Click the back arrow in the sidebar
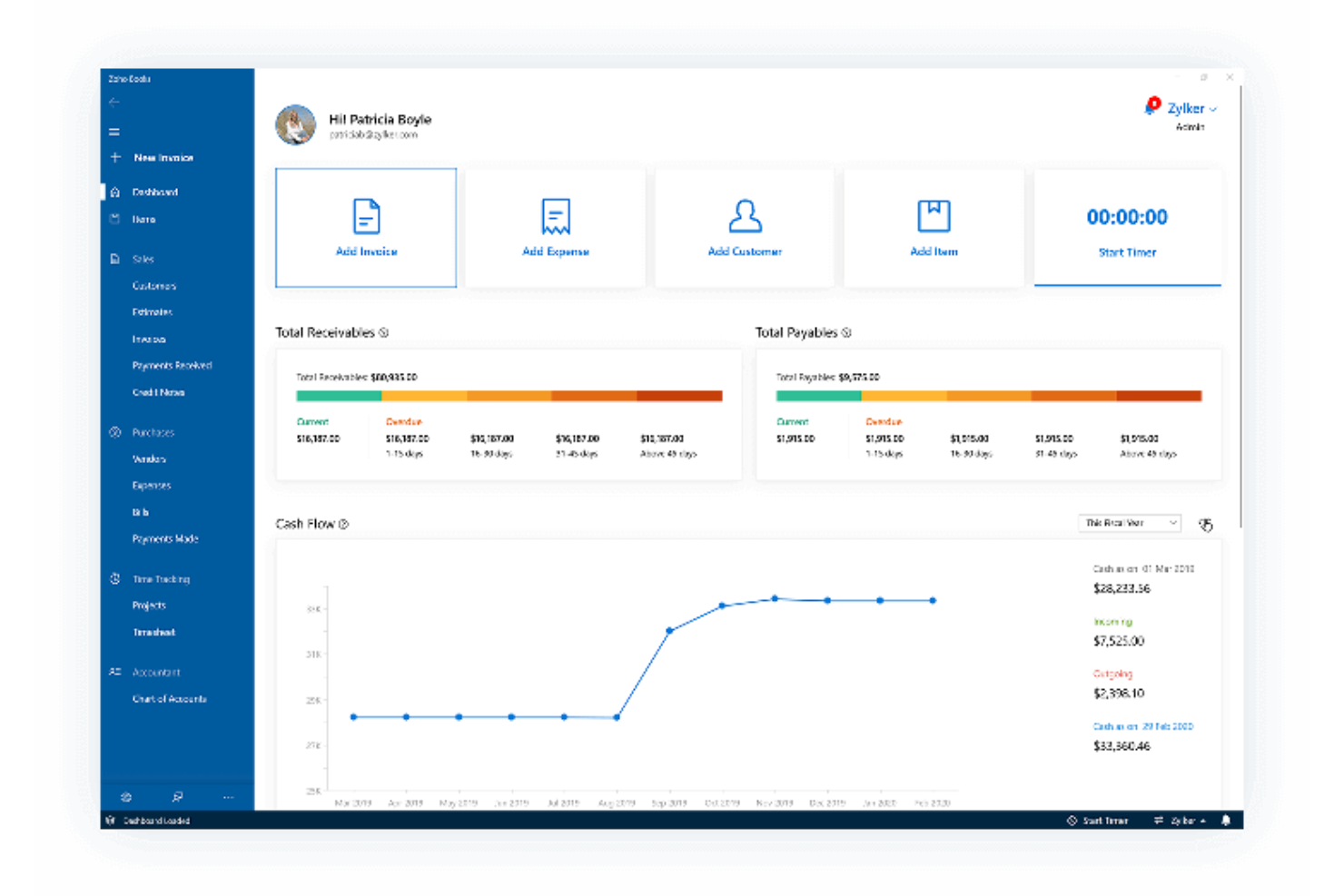This screenshot has height=896, width=1344. (114, 103)
